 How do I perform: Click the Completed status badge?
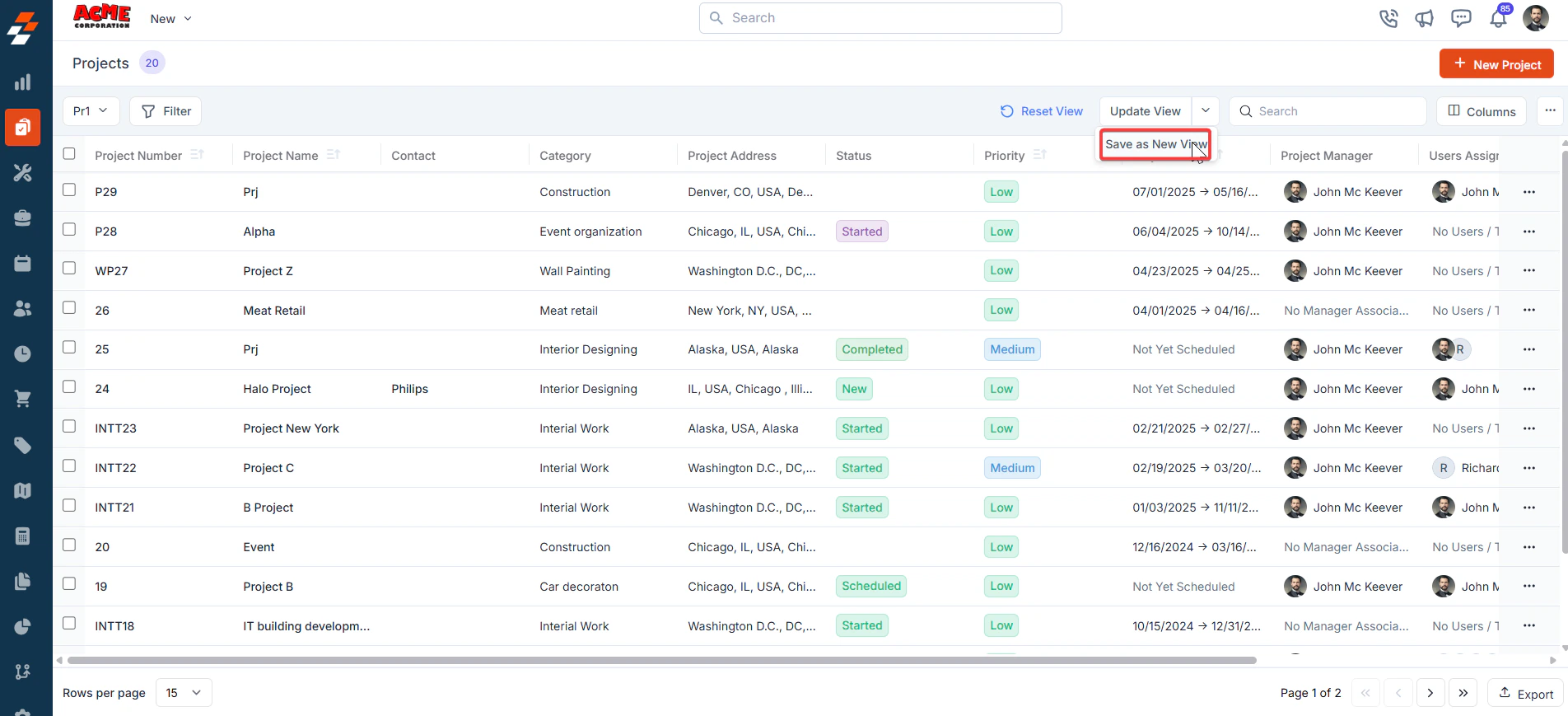[872, 349]
